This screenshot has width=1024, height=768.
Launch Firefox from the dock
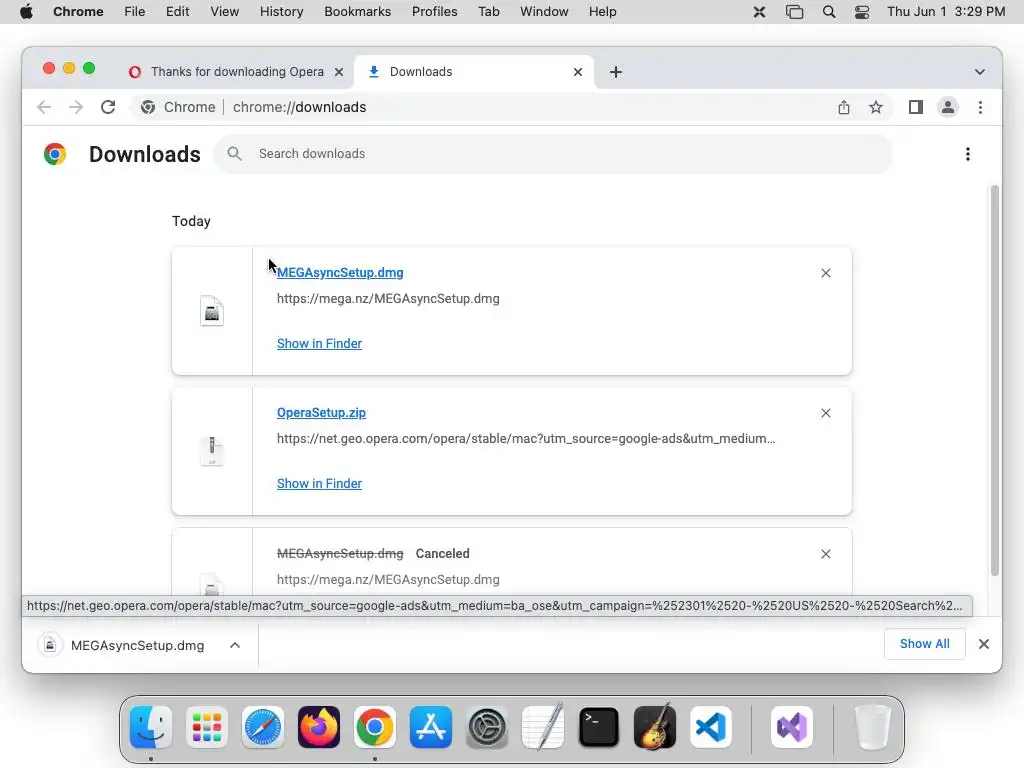319,727
